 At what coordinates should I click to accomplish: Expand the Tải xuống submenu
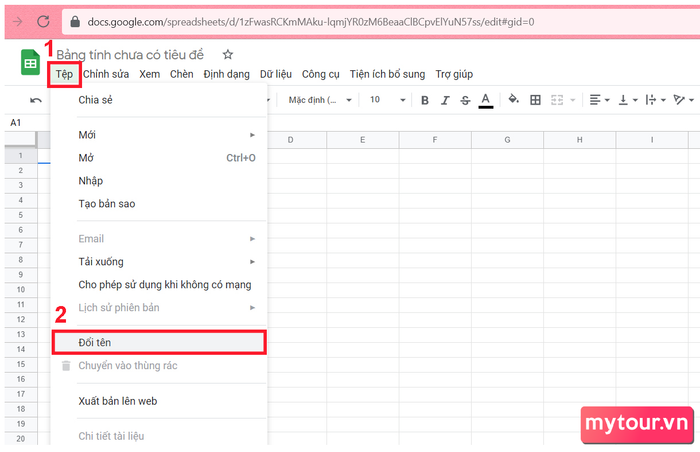159,262
